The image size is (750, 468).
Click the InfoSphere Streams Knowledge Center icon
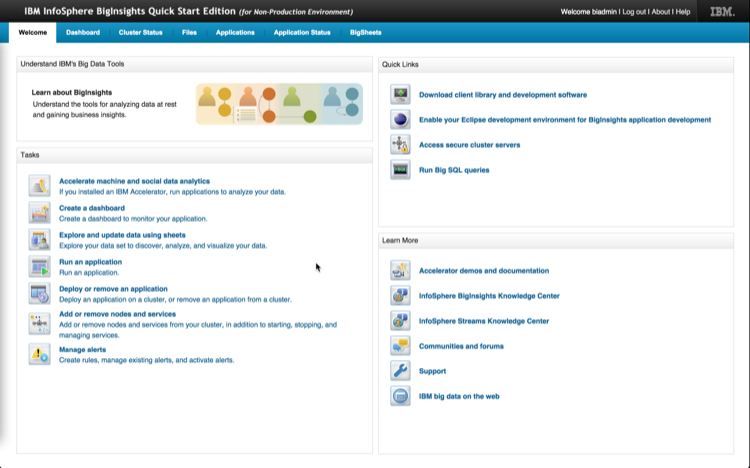click(400, 321)
